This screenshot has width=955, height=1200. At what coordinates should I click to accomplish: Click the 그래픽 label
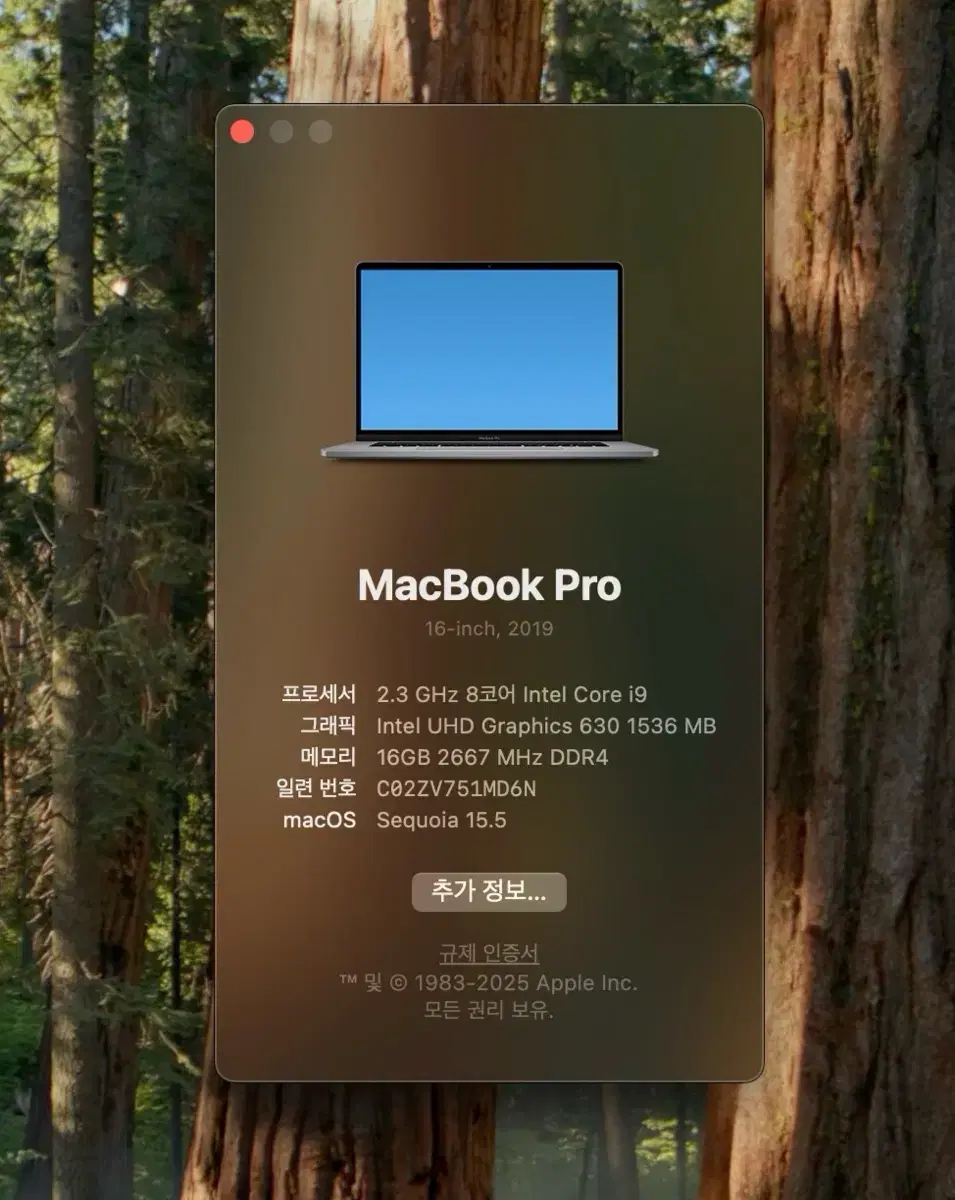pyautogui.click(x=328, y=726)
